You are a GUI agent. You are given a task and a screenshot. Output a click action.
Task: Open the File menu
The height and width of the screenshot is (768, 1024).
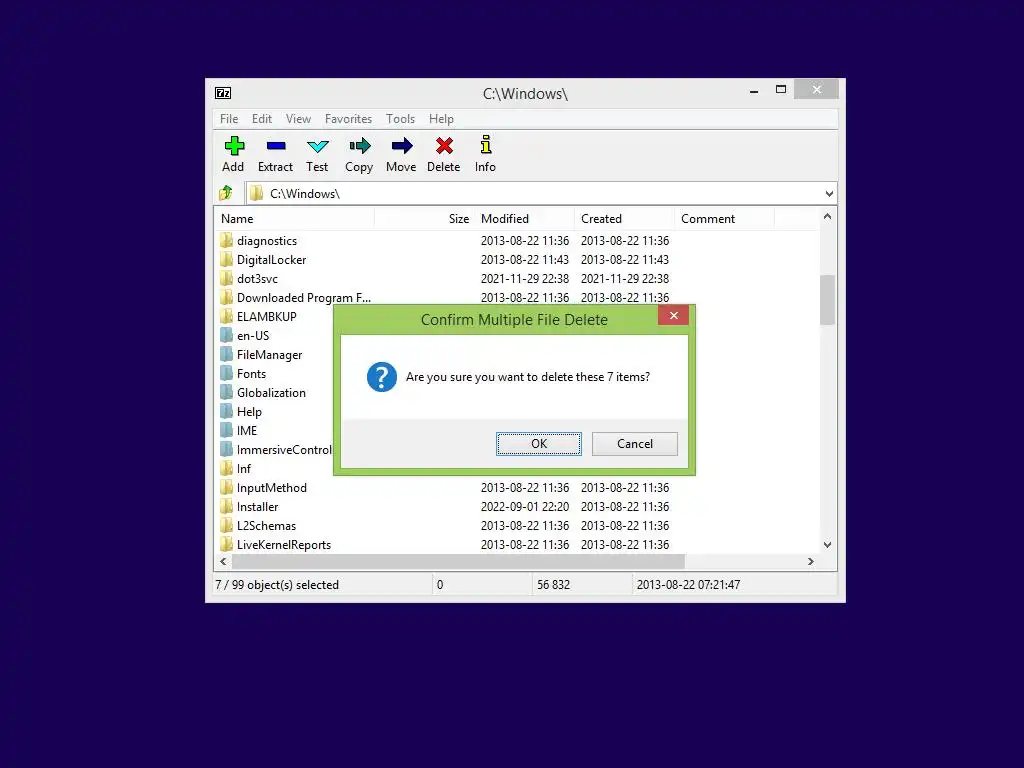click(x=229, y=119)
